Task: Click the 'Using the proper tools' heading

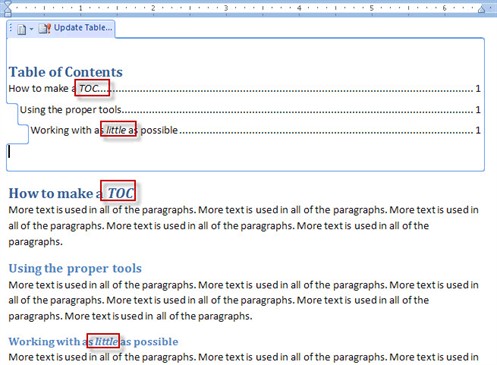Action: [x=75, y=268]
